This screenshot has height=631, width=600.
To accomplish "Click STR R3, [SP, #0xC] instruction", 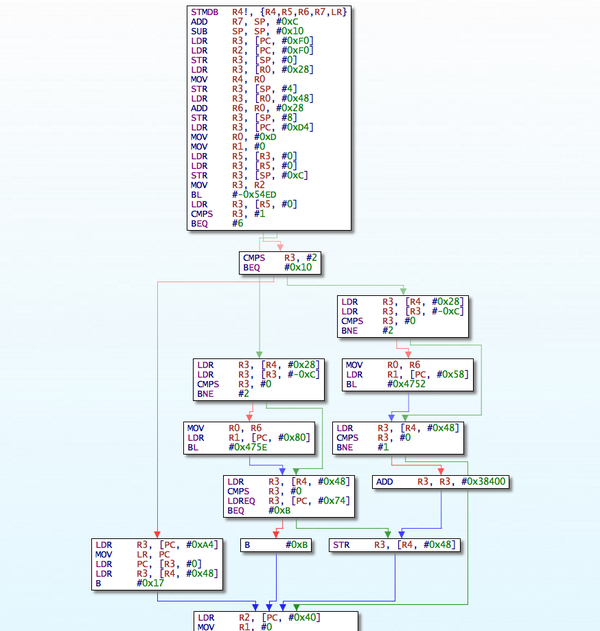I will pos(249,176).
